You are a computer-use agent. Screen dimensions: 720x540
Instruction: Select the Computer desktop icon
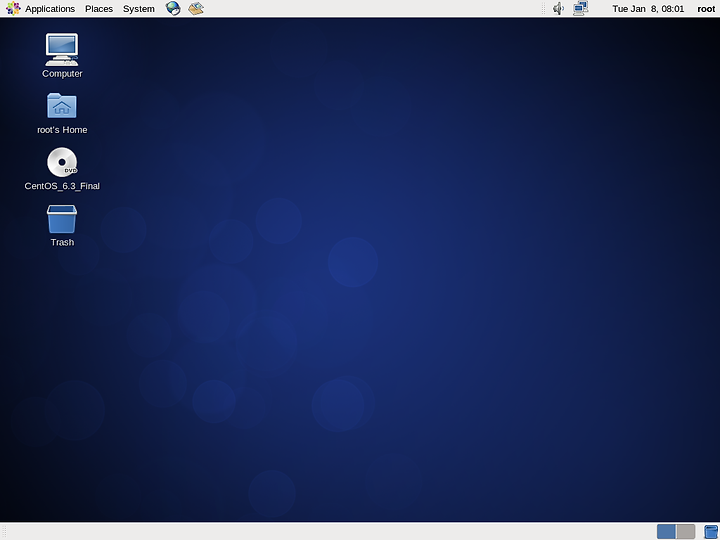pos(62,50)
